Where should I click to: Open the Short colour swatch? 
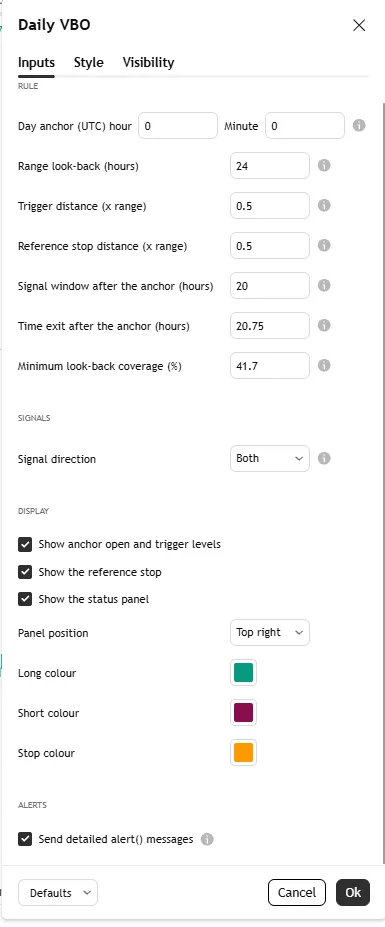point(244,712)
